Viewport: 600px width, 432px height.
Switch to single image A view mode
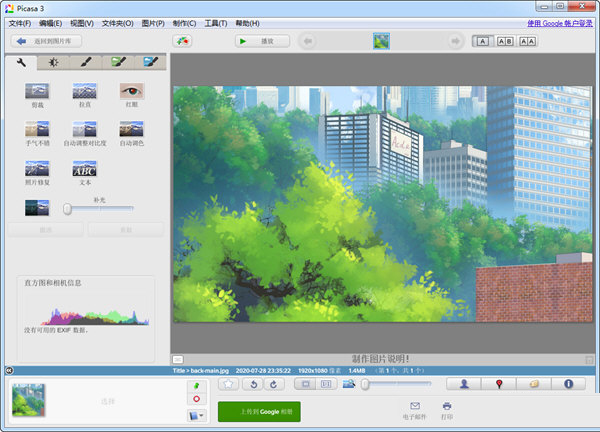click(483, 41)
